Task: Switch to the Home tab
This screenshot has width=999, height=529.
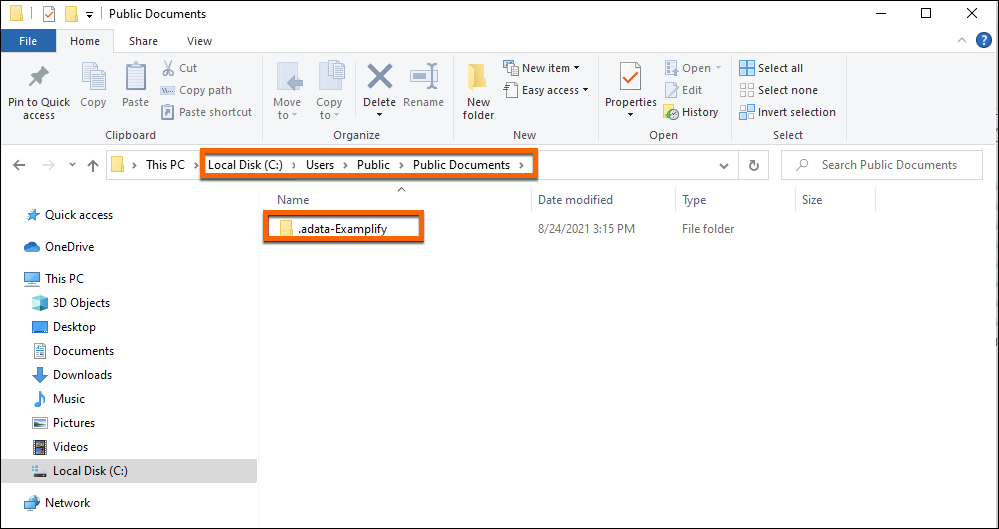Action: [x=85, y=41]
